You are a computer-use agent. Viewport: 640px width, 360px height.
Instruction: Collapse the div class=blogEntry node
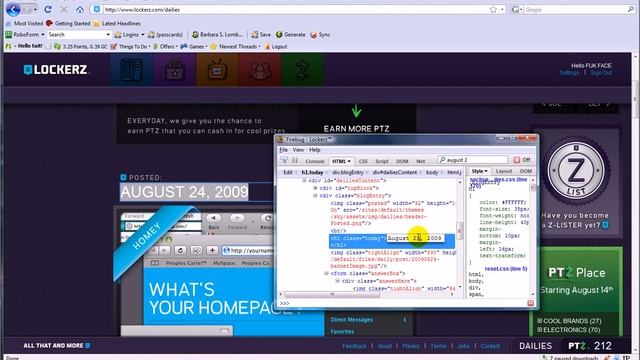pyautogui.click(x=315, y=196)
